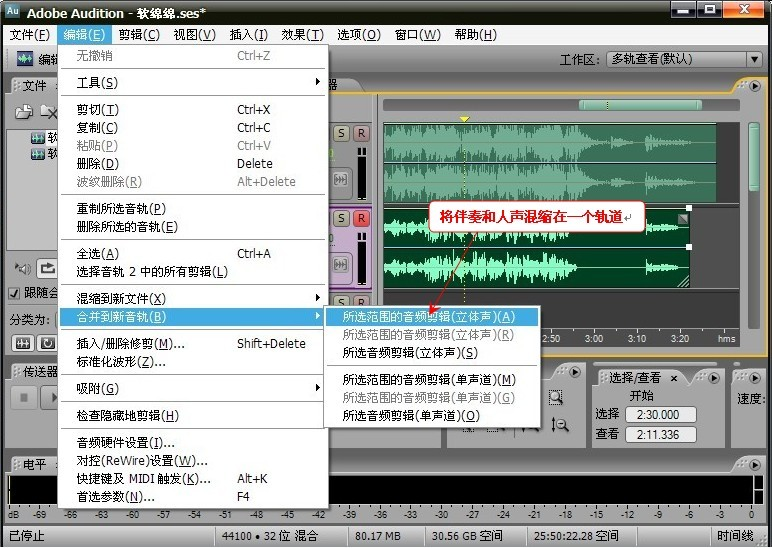
Task: Click the highlighted 合并到新音轨(B) menu entry
Action: coord(193,317)
